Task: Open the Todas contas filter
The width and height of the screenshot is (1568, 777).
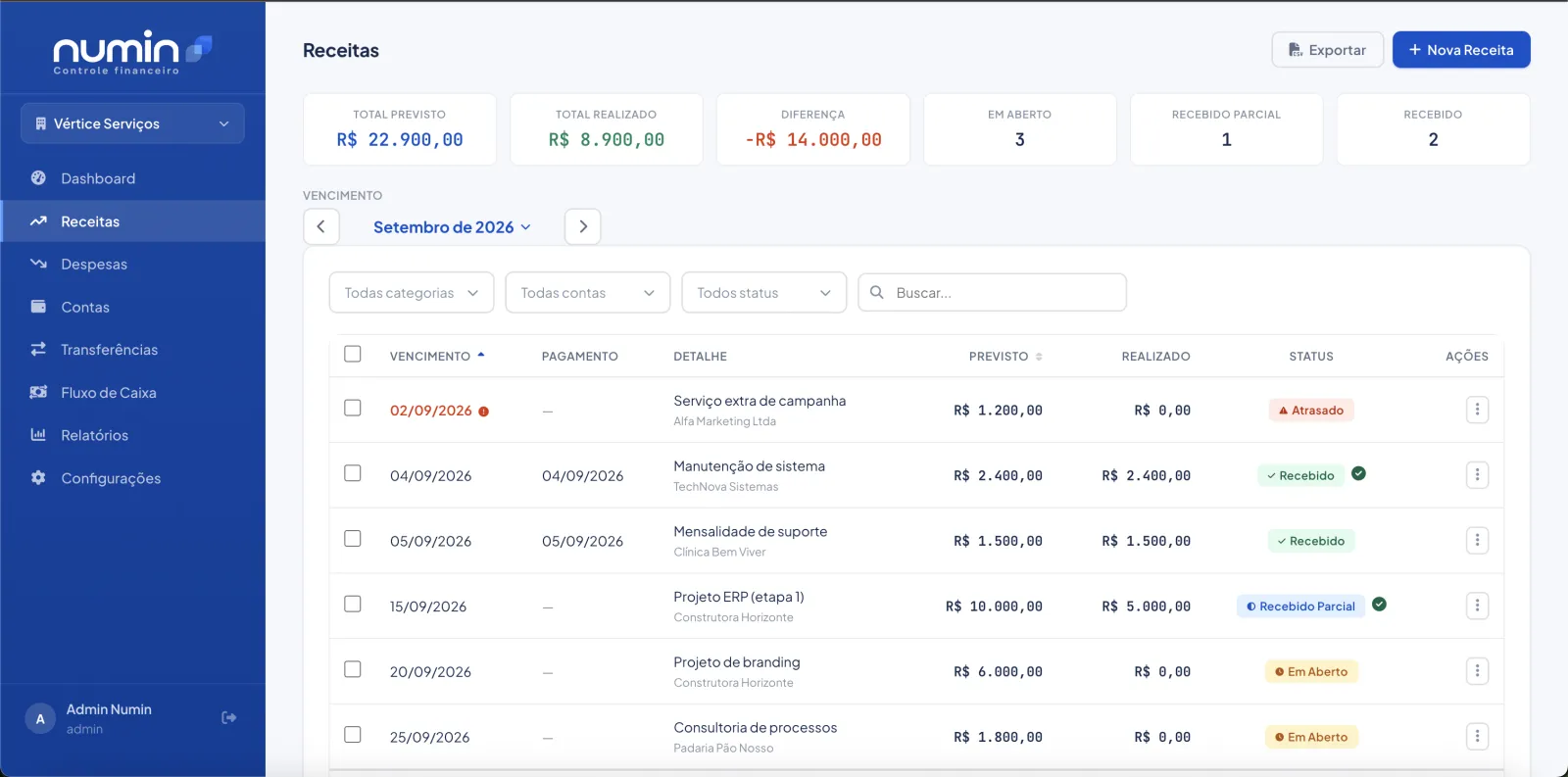Action: [588, 292]
